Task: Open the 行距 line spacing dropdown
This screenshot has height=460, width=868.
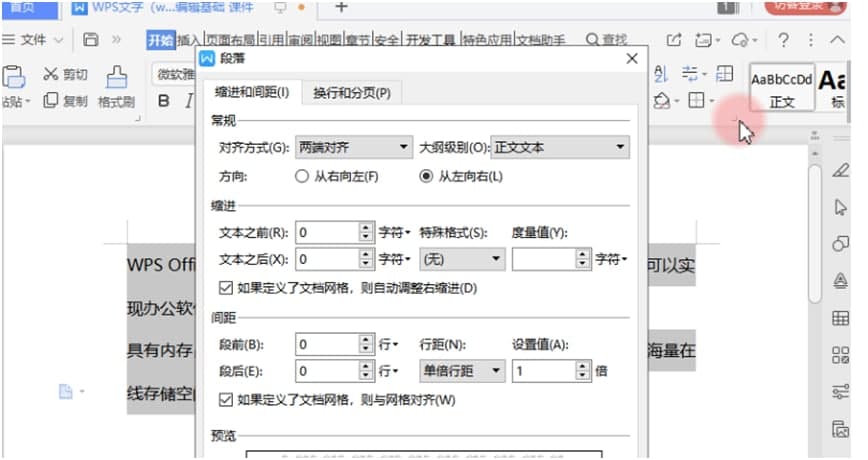Action: (x=462, y=371)
